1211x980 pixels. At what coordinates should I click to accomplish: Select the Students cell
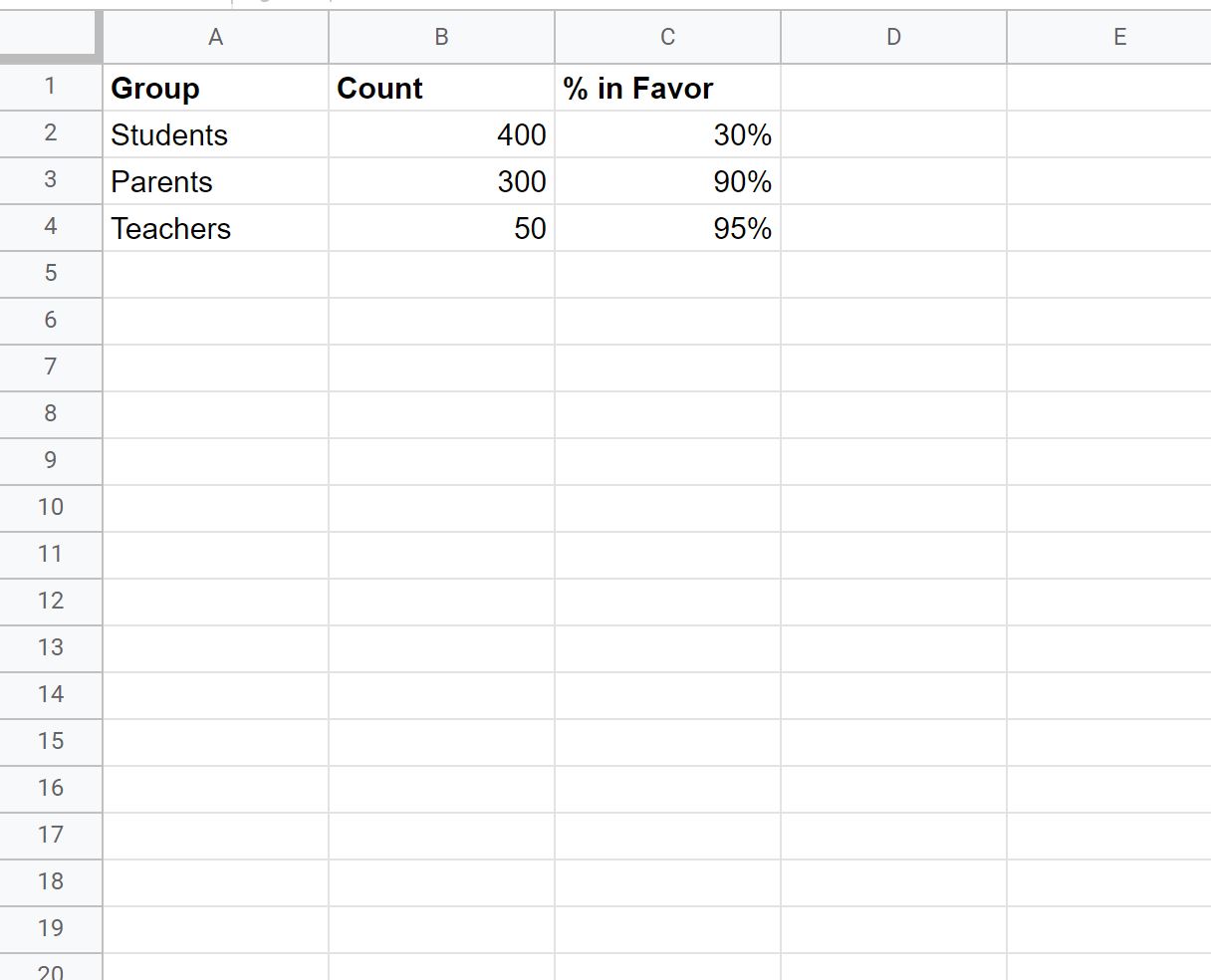(x=215, y=134)
